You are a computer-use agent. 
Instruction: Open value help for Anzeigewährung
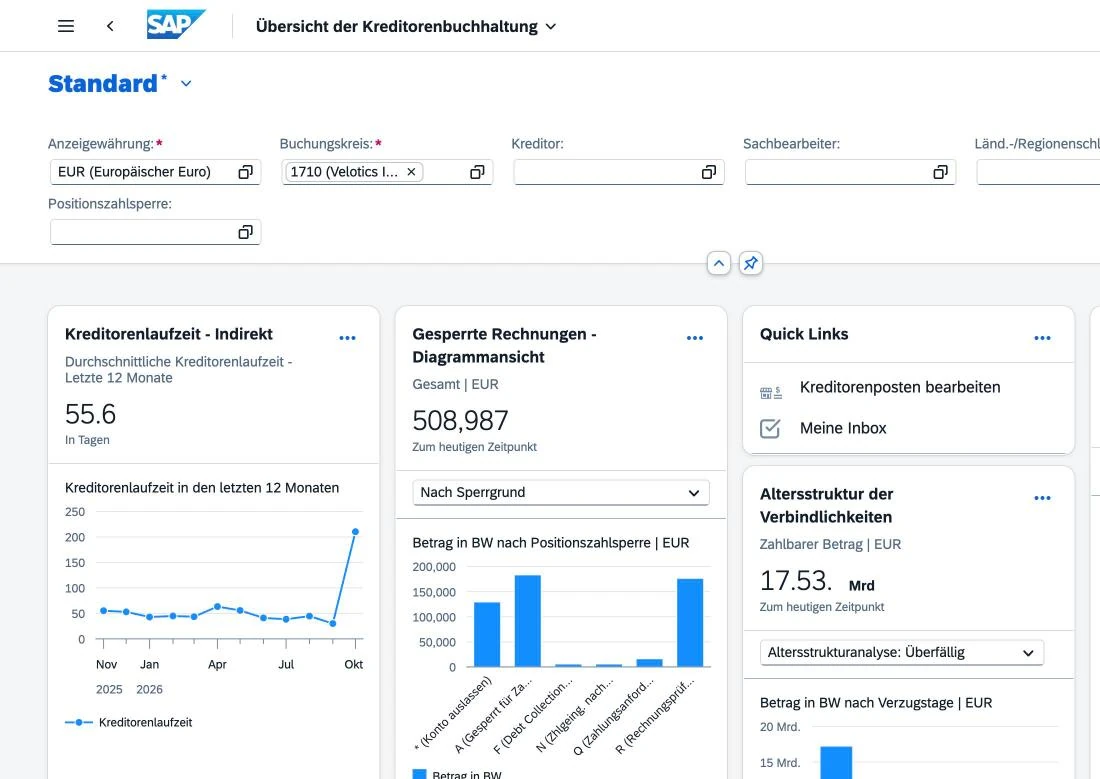pos(245,172)
